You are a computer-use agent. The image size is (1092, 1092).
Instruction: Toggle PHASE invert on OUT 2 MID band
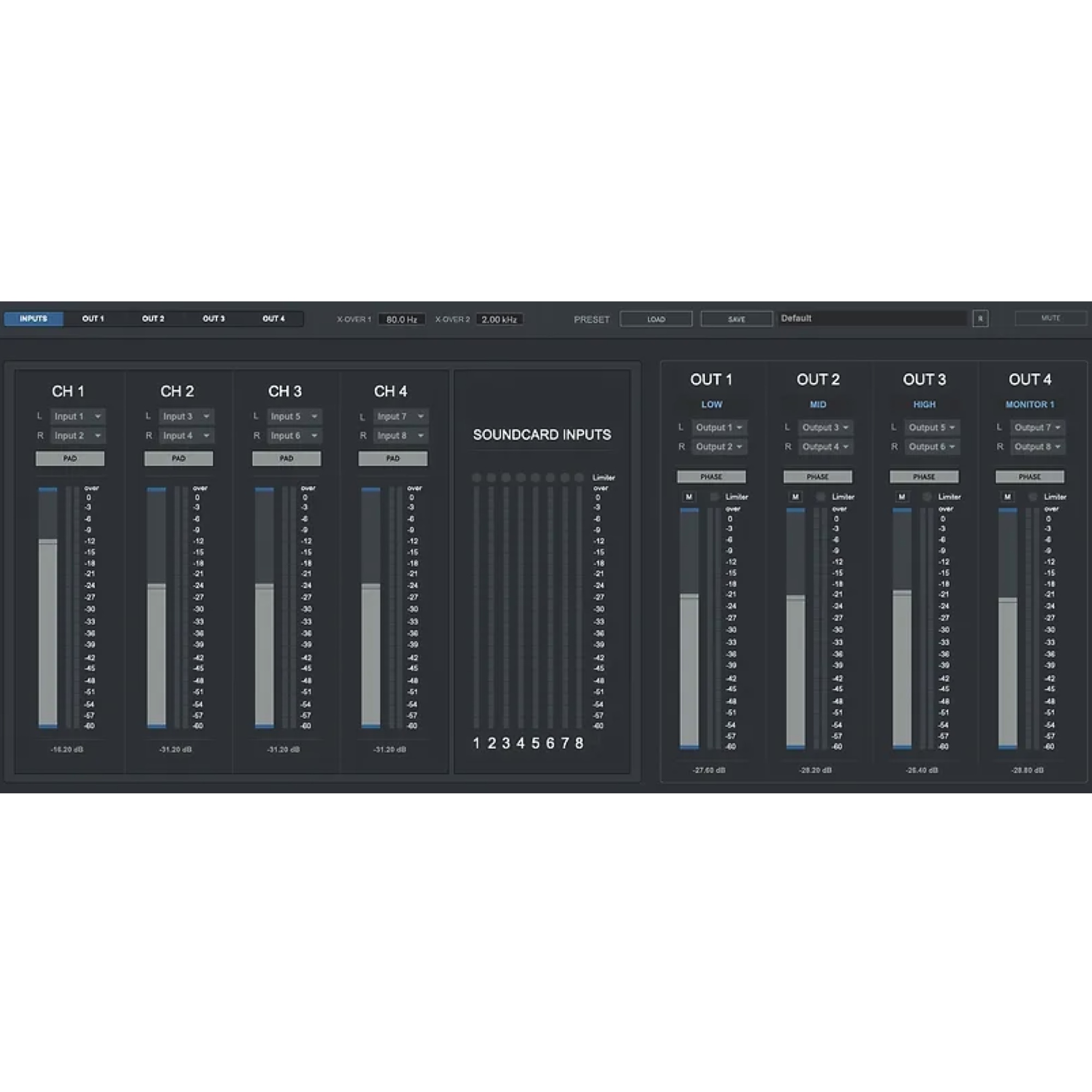click(817, 477)
